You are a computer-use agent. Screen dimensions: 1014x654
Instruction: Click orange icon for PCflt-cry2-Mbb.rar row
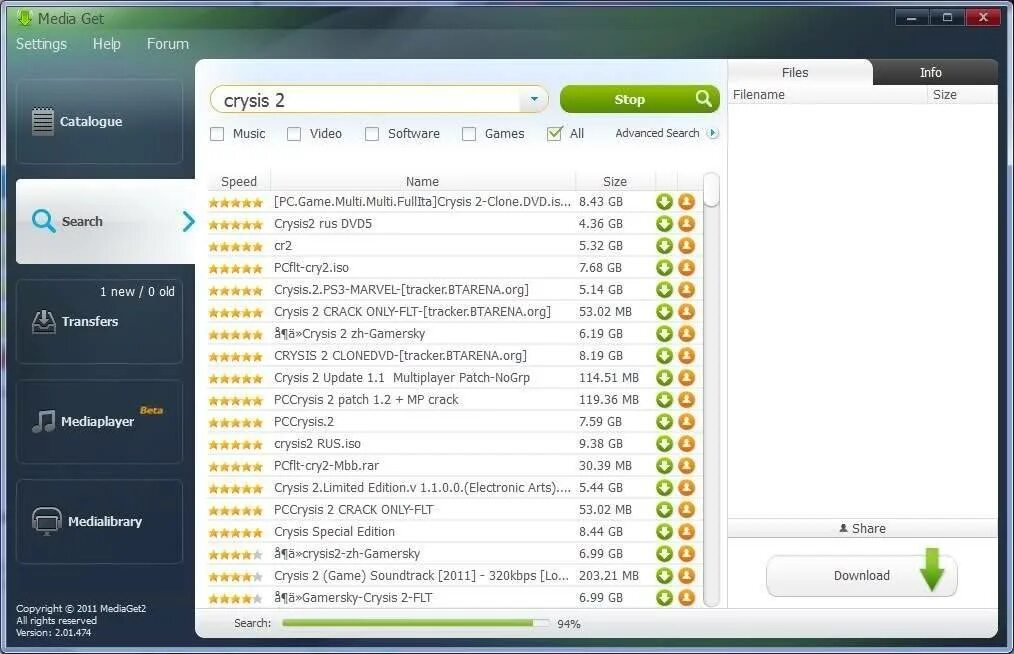(x=686, y=466)
